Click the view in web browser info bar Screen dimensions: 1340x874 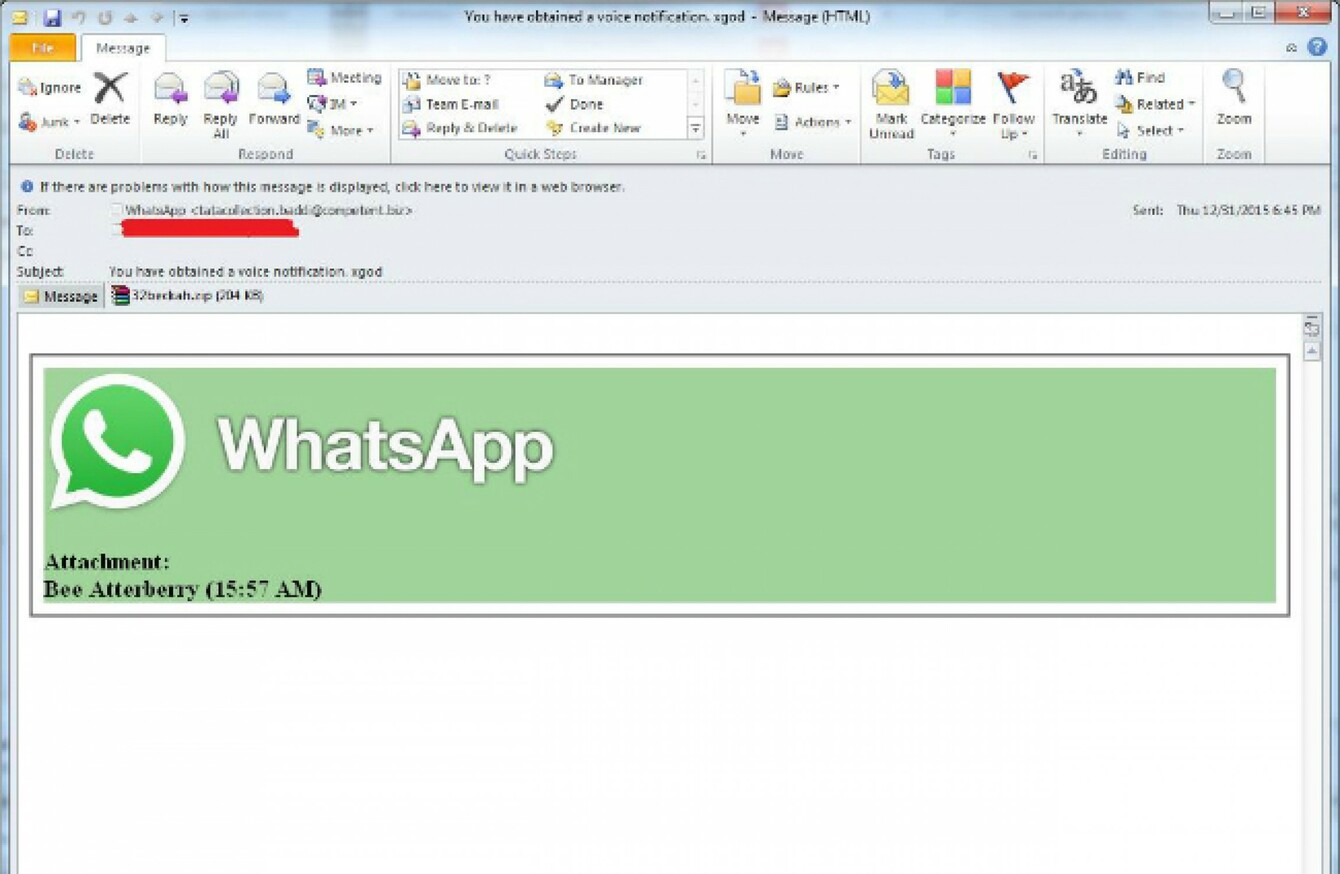323,187
